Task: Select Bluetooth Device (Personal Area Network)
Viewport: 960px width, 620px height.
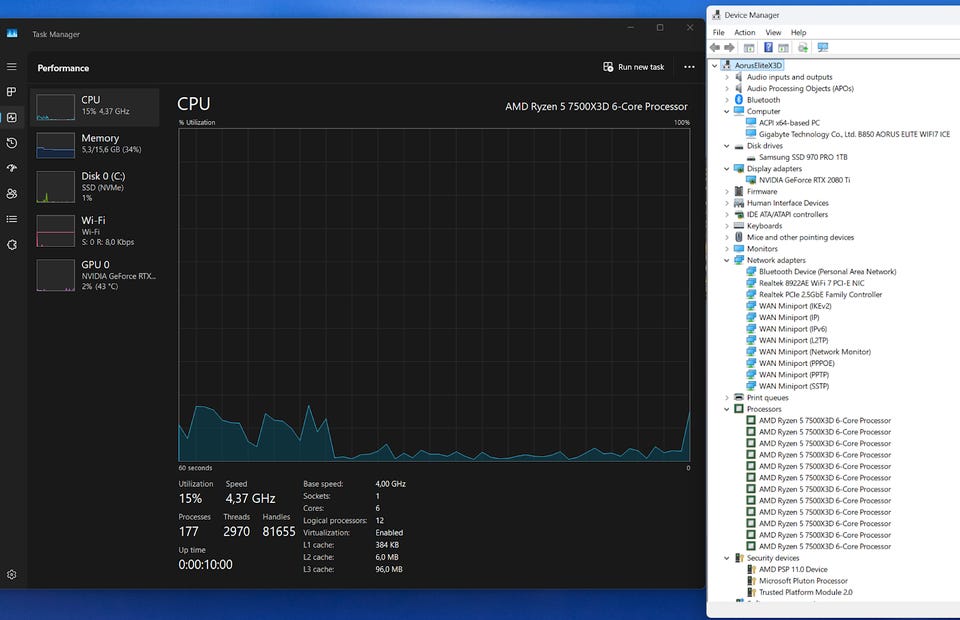Action: click(x=827, y=272)
